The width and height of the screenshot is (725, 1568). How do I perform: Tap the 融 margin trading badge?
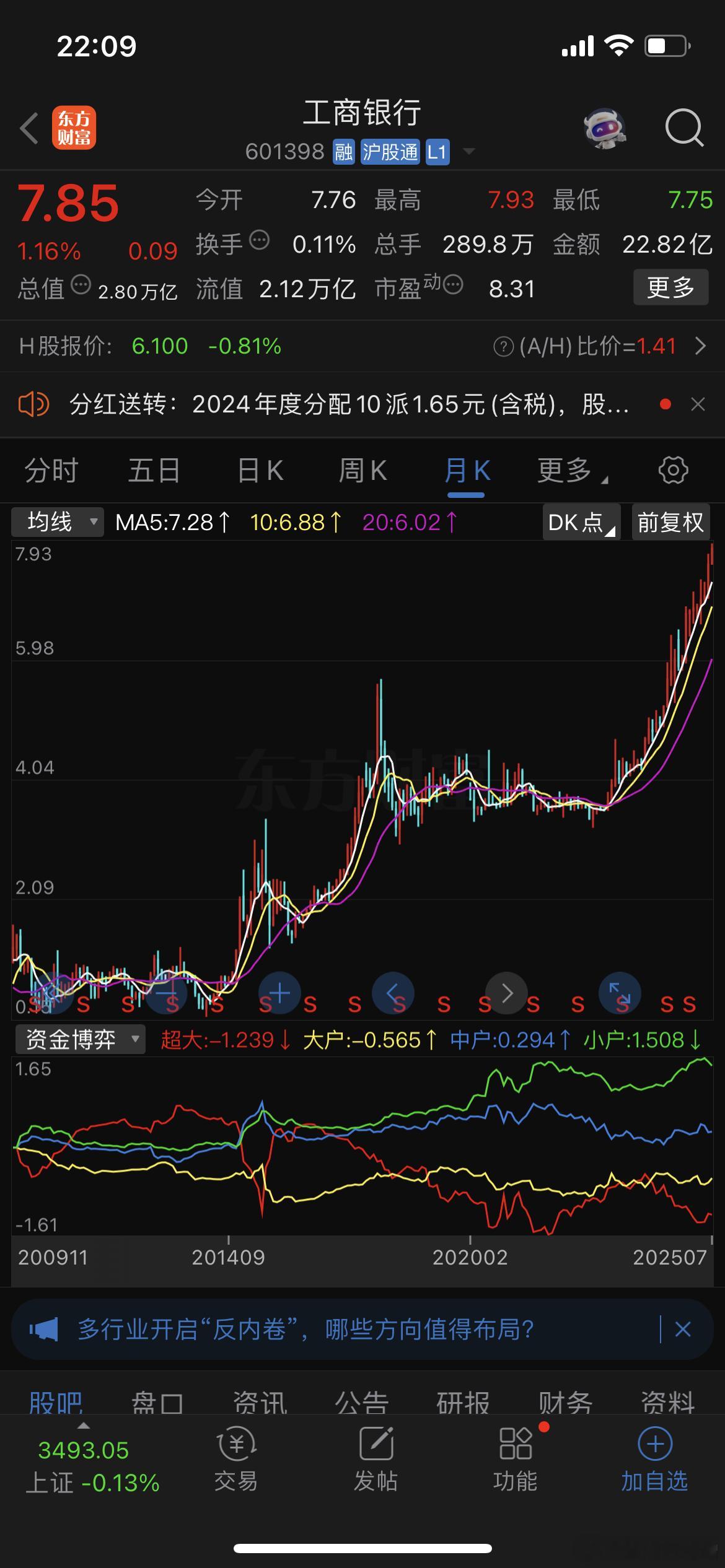click(x=343, y=152)
